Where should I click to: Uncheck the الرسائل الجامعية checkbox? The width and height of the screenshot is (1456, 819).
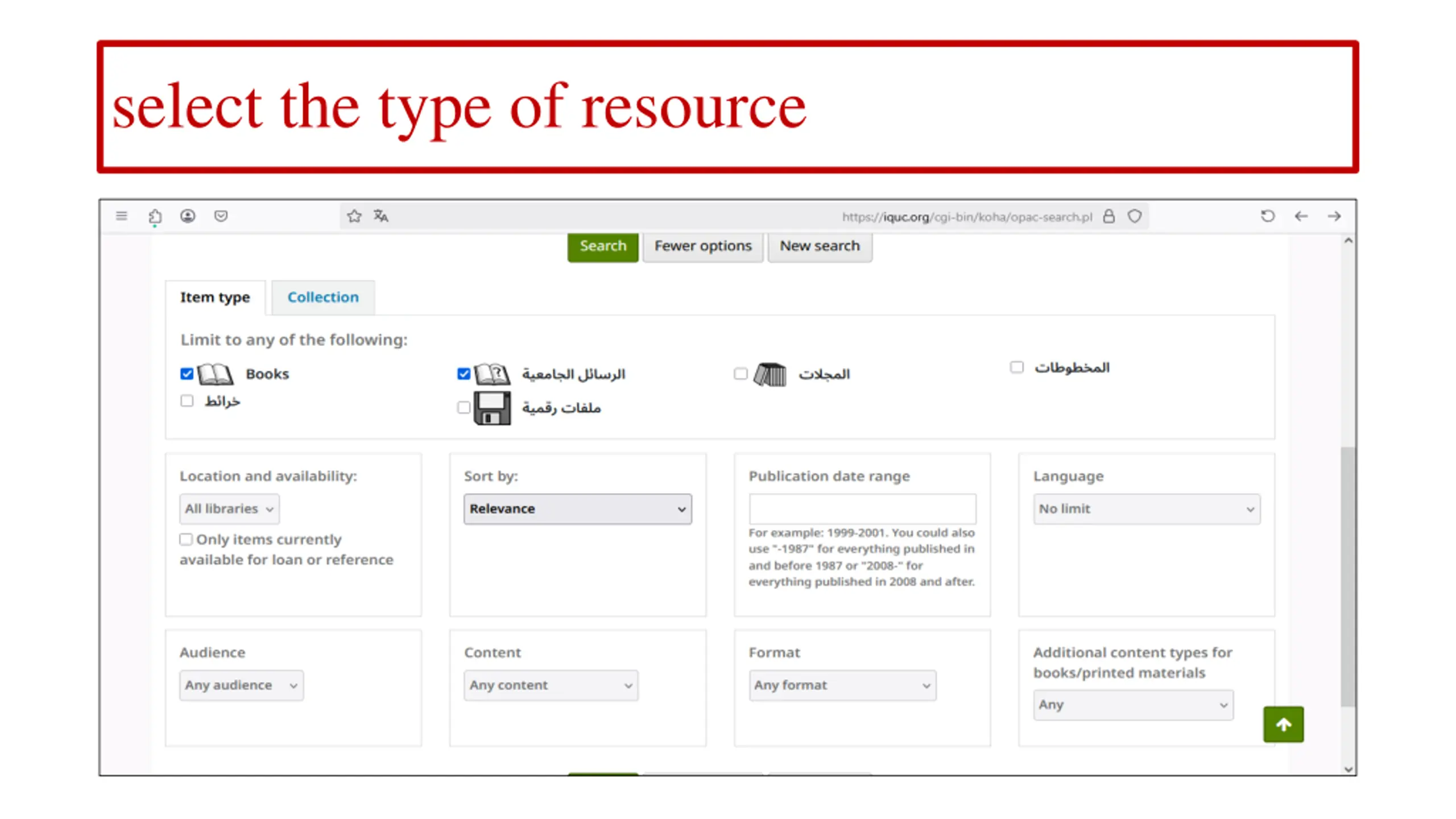tap(464, 374)
